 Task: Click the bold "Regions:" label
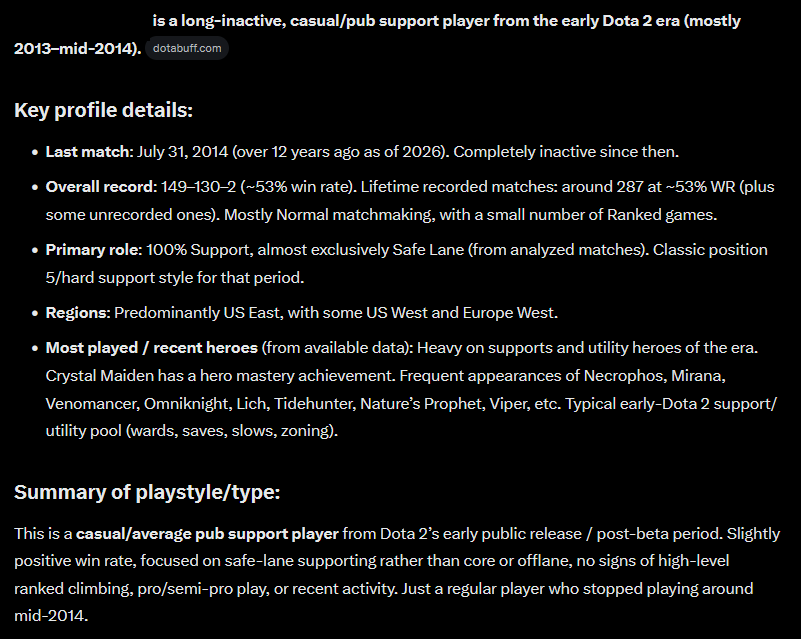pos(78,313)
